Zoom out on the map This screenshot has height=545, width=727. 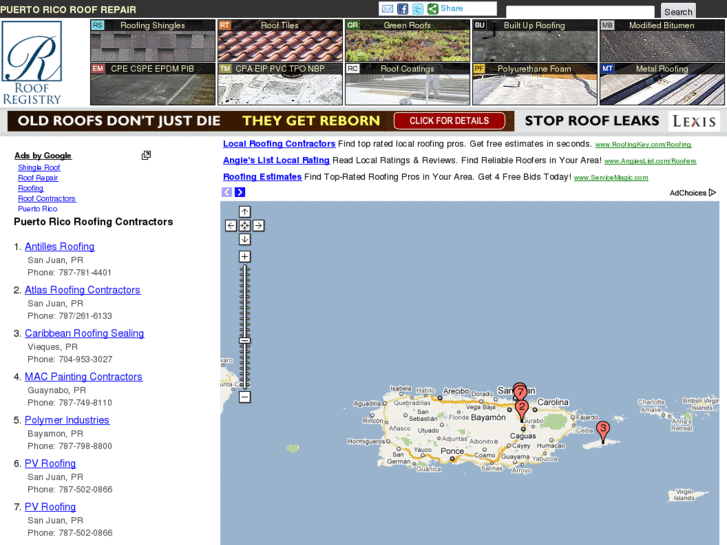point(245,397)
